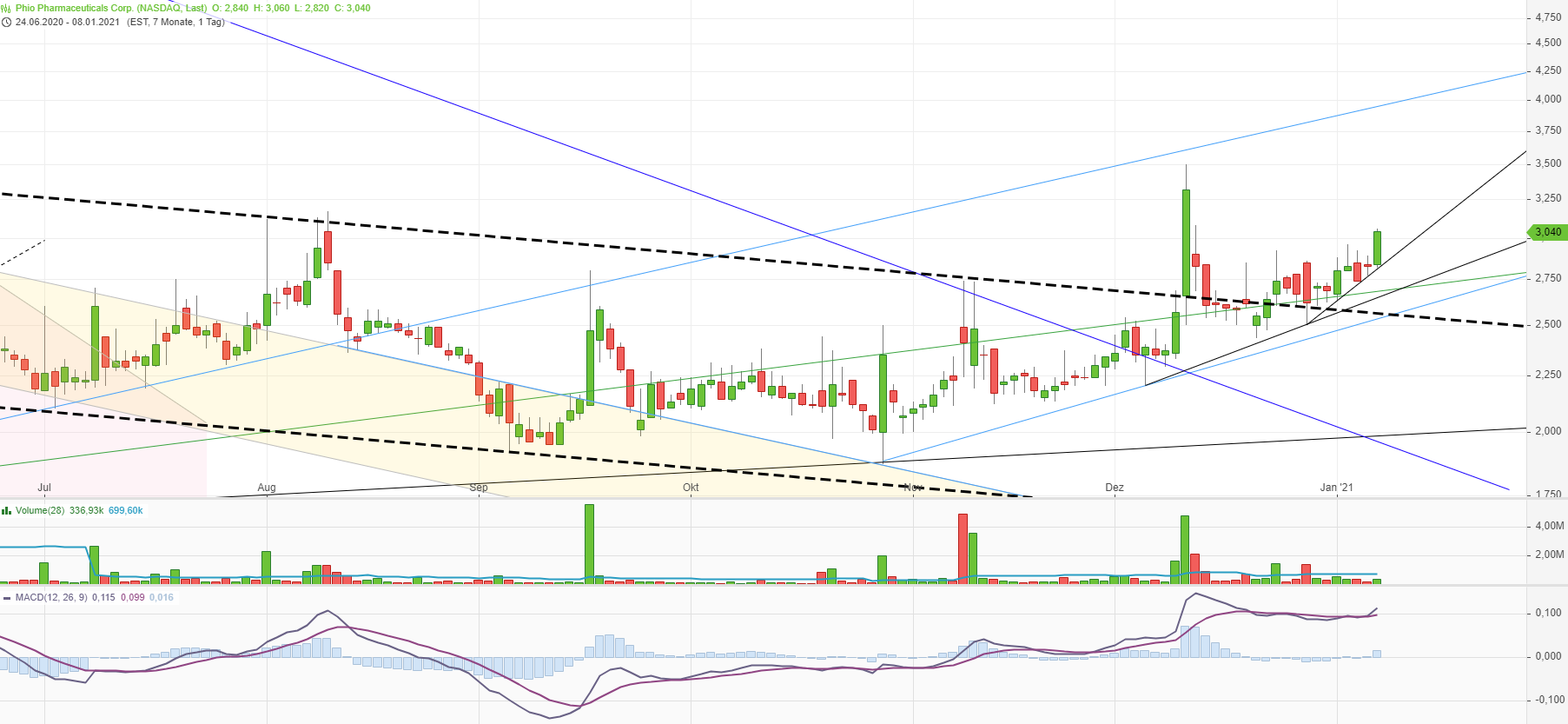
Task: Click the clock icon before the date range
Action: click(x=6, y=22)
